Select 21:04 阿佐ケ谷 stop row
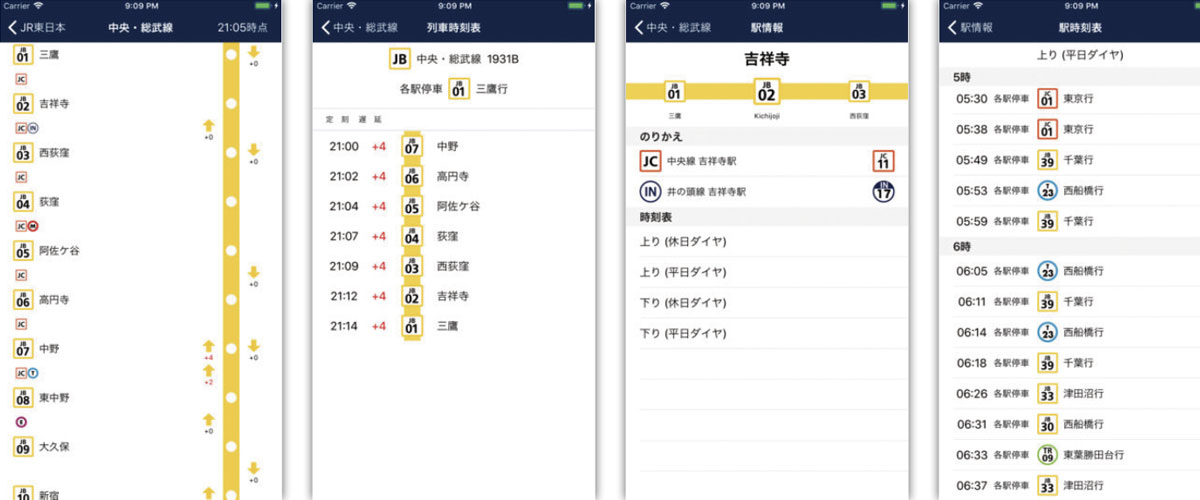 click(453, 206)
